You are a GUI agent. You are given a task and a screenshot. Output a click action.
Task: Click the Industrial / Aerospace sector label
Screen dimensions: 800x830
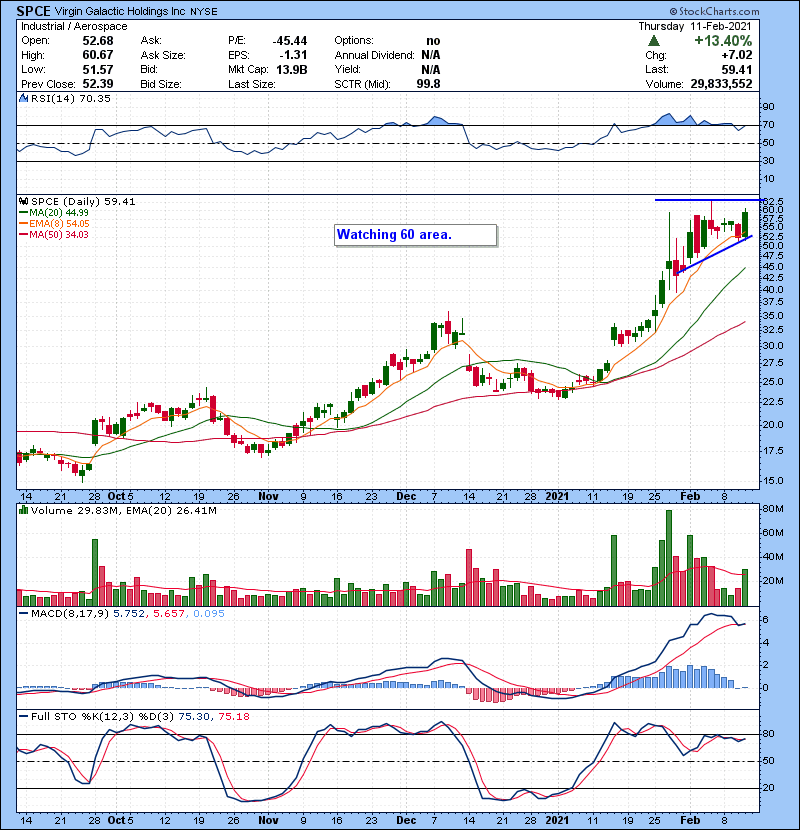74,26
